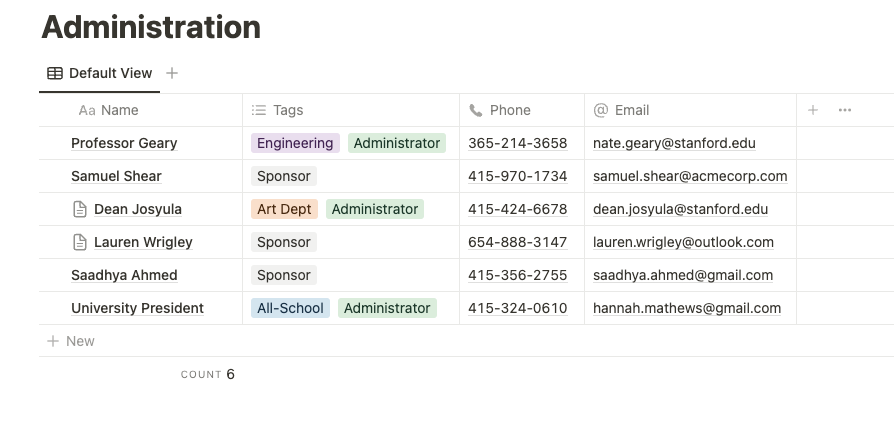Open the Name column header menu

click(x=141, y=110)
